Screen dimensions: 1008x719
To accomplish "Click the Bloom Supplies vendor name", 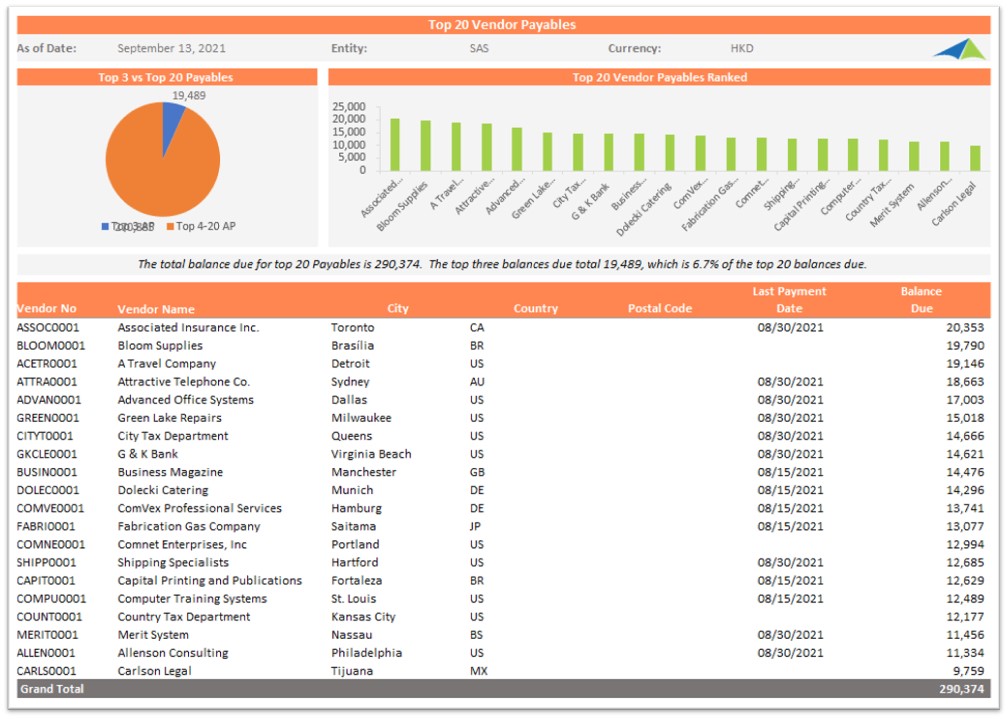I will click(160, 346).
